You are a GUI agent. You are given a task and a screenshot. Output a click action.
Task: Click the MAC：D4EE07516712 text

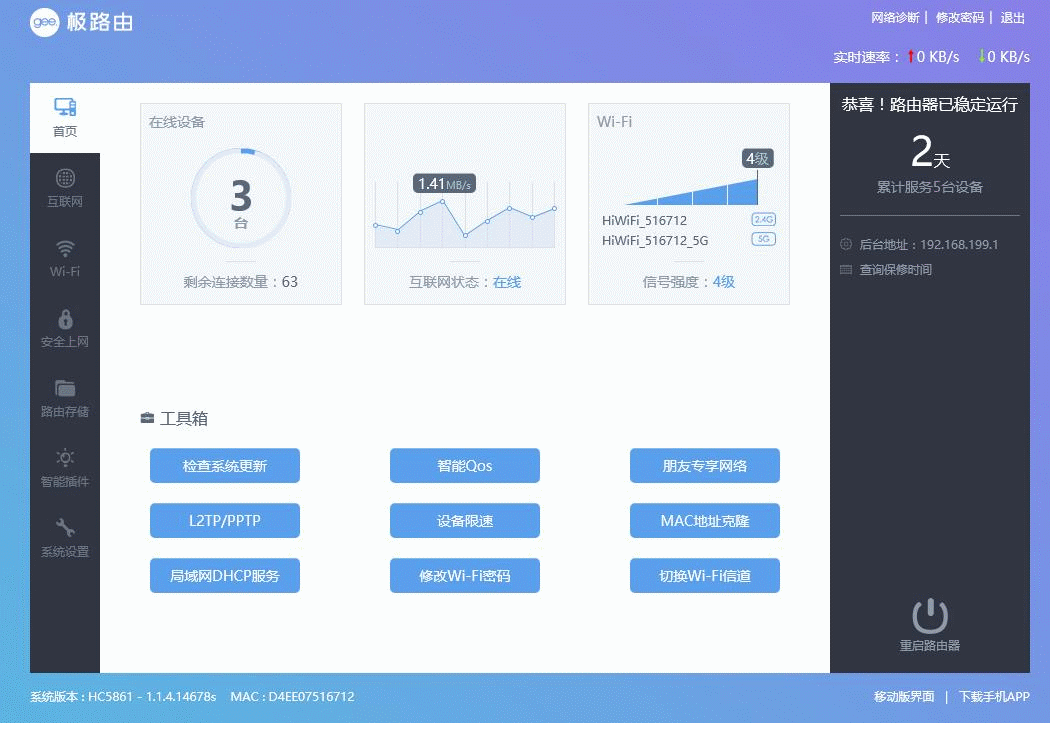coord(293,696)
